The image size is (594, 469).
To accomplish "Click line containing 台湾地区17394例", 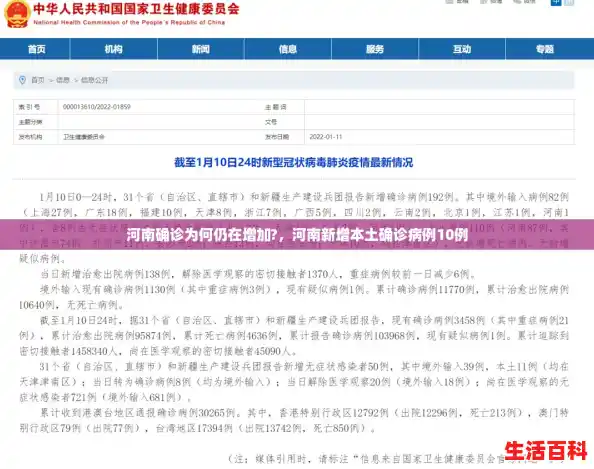I will 198,428.
